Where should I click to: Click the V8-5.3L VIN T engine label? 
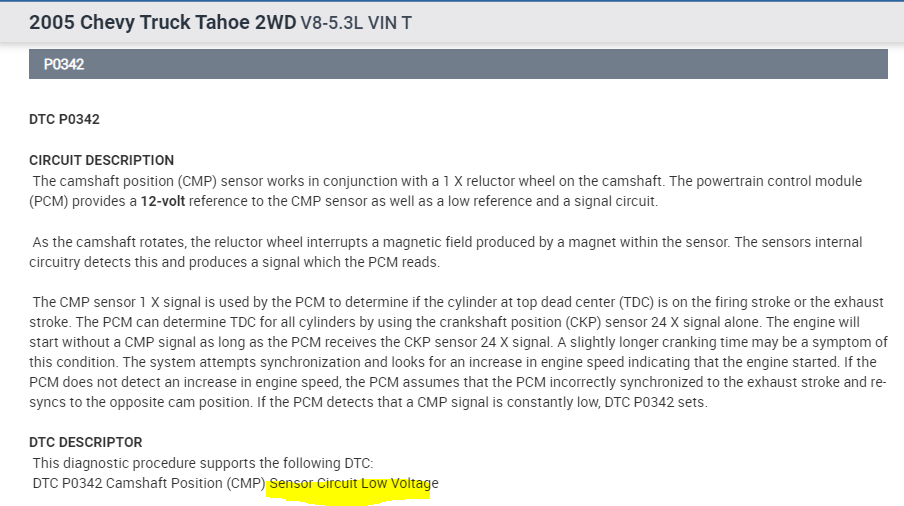pos(356,22)
